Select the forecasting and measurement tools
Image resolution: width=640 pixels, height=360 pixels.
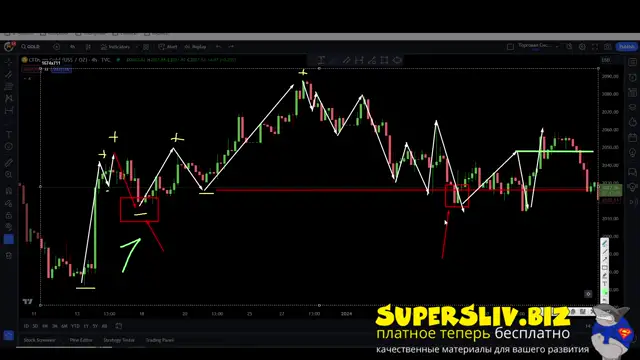click(x=9, y=111)
